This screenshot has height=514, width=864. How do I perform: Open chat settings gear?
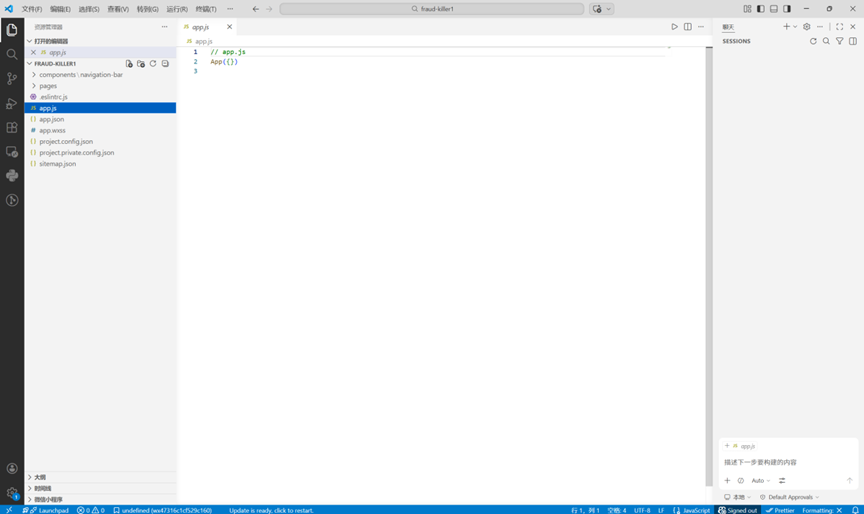(x=807, y=26)
